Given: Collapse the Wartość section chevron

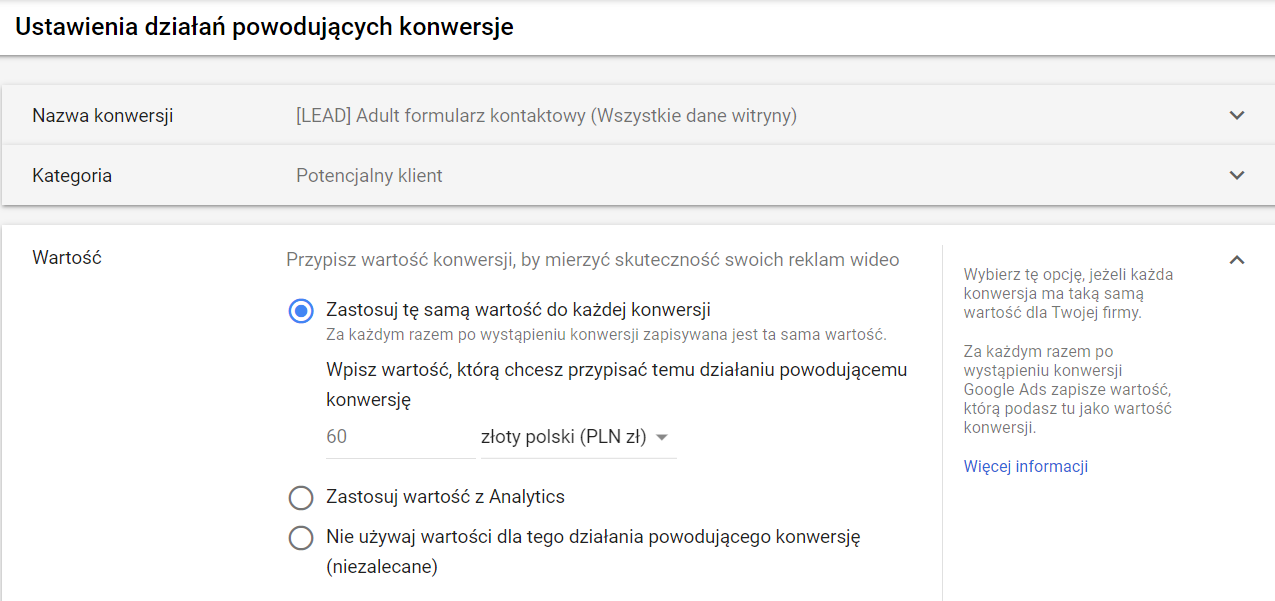Looking at the screenshot, I should (1237, 260).
